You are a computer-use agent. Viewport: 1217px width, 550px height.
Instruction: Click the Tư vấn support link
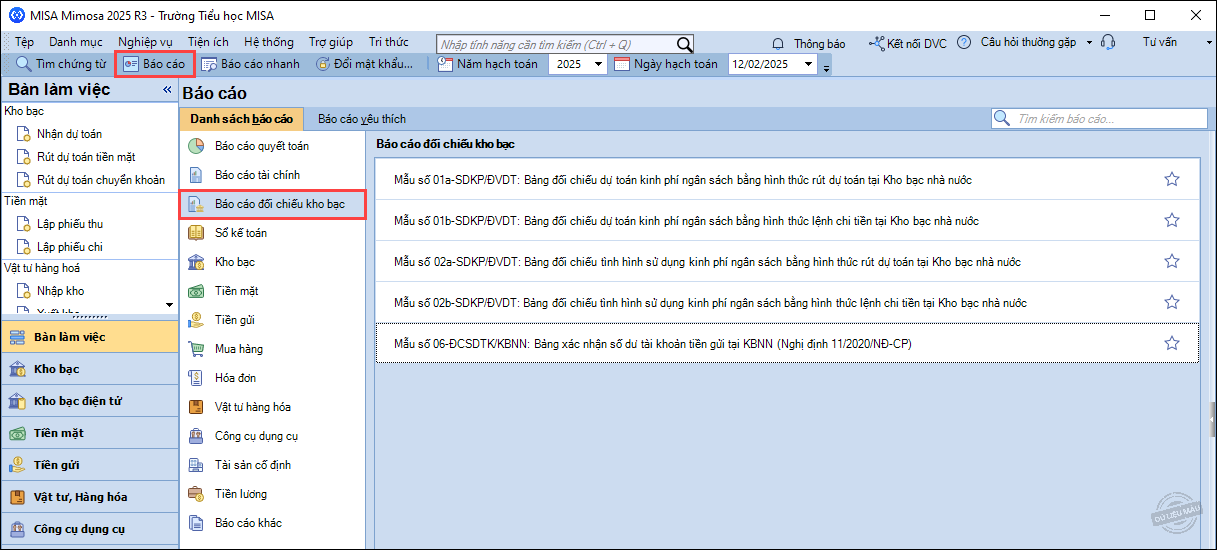point(1160,42)
